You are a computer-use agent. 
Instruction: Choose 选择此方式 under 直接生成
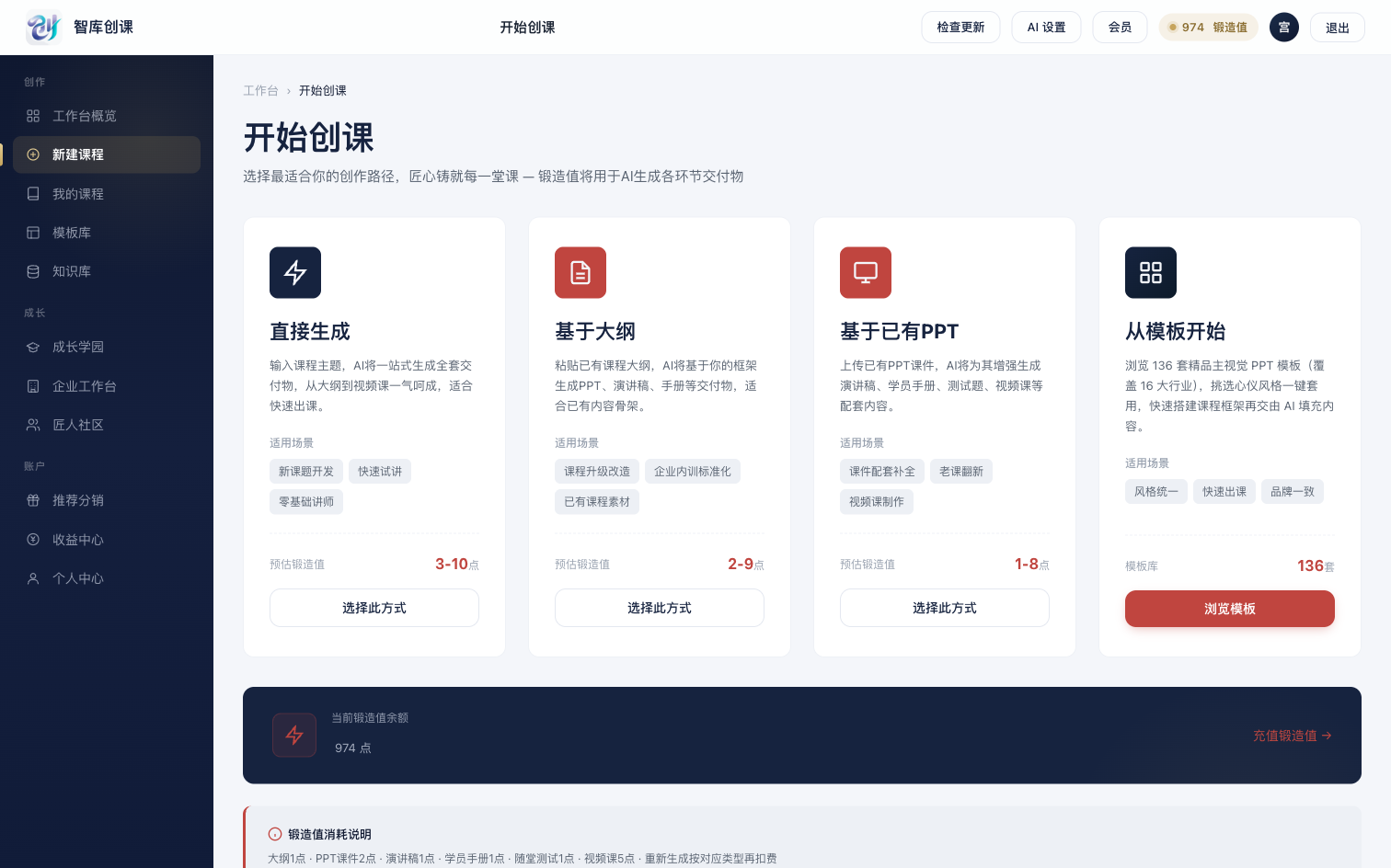click(x=374, y=608)
